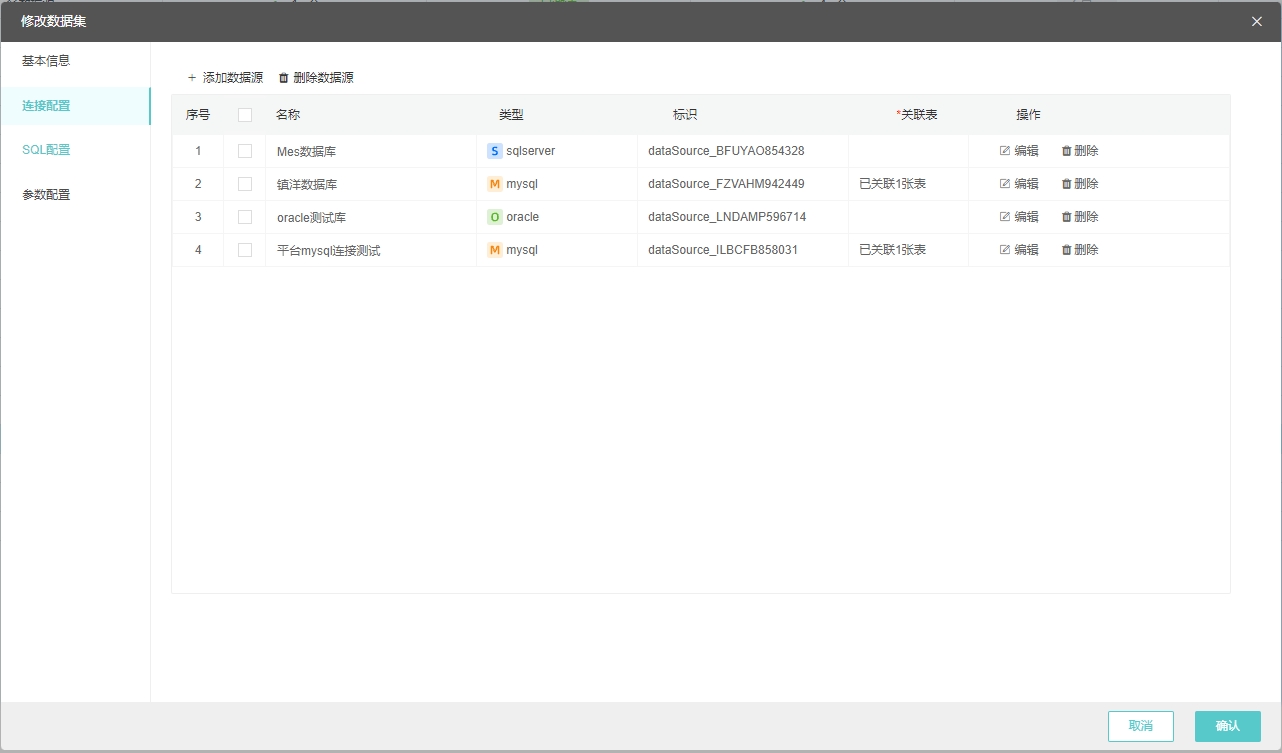Image resolution: width=1282 pixels, height=753 pixels.
Task: Click identifier dataSource_ILBCFB858031
Action: point(723,250)
